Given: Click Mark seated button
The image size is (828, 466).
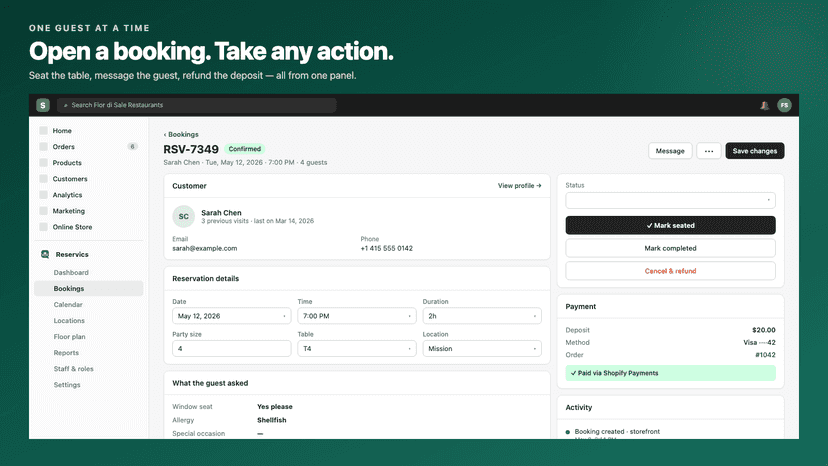Looking at the screenshot, I should (670, 225).
